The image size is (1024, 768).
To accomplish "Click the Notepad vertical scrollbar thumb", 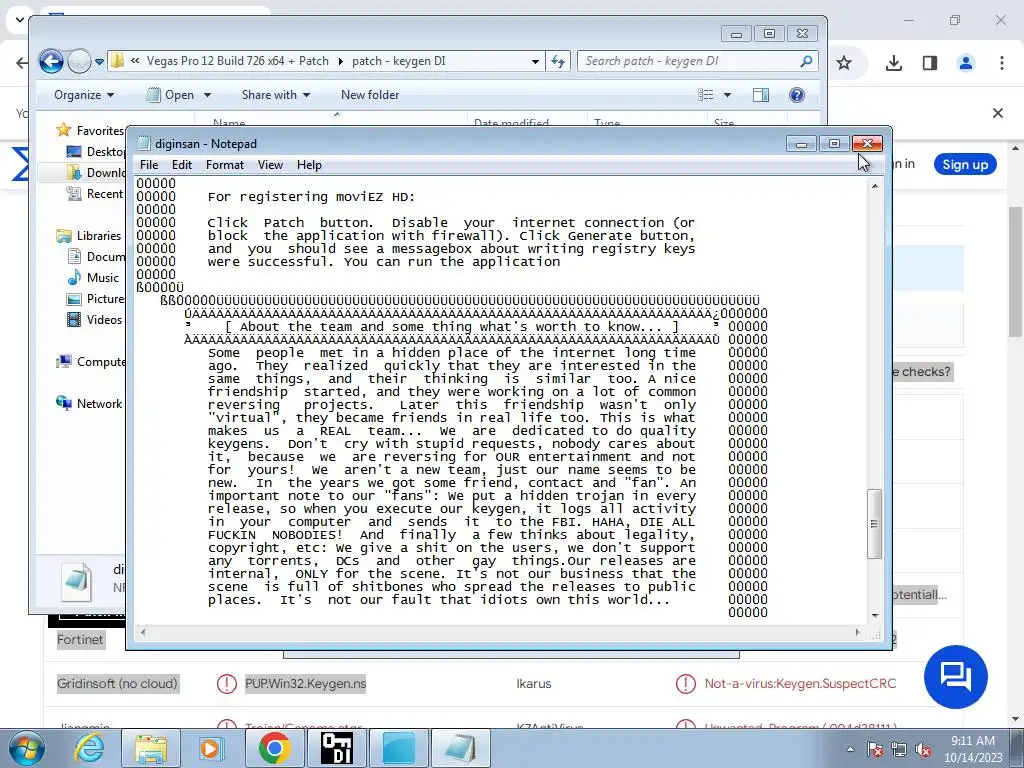I will [x=874, y=524].
